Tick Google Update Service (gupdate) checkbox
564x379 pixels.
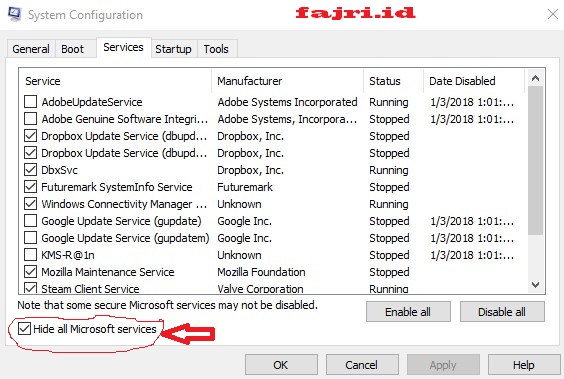click(31, 220)
